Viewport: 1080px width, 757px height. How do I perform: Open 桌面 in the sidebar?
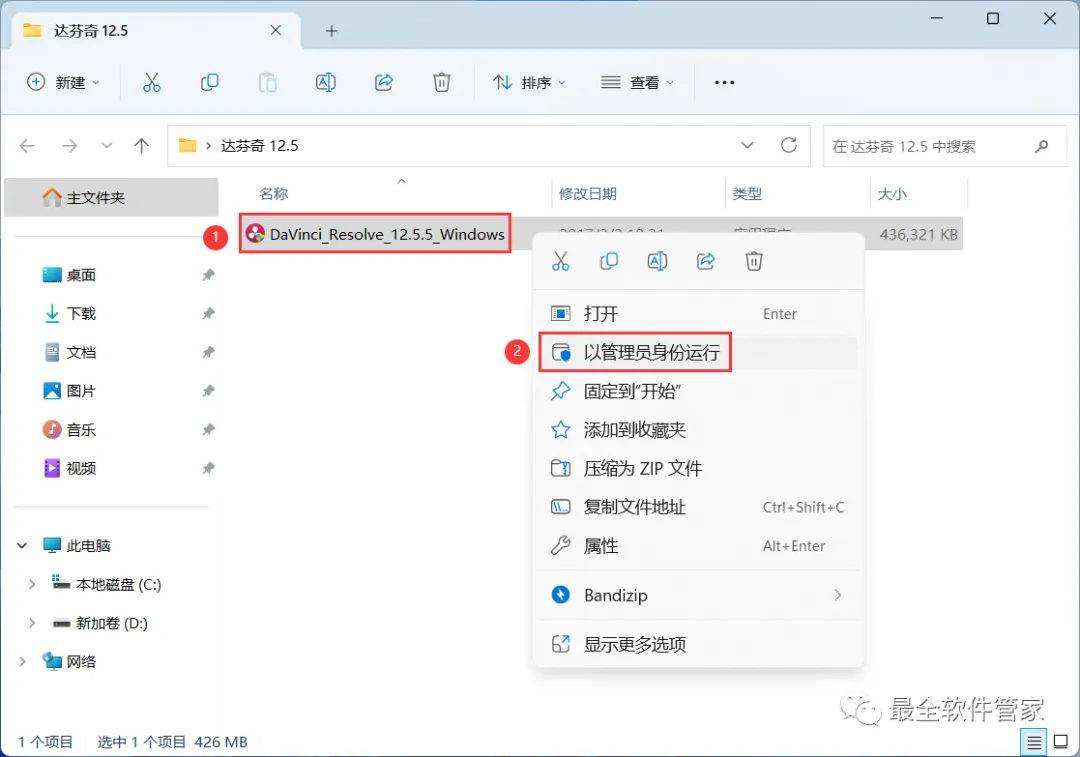coord(81,275)
